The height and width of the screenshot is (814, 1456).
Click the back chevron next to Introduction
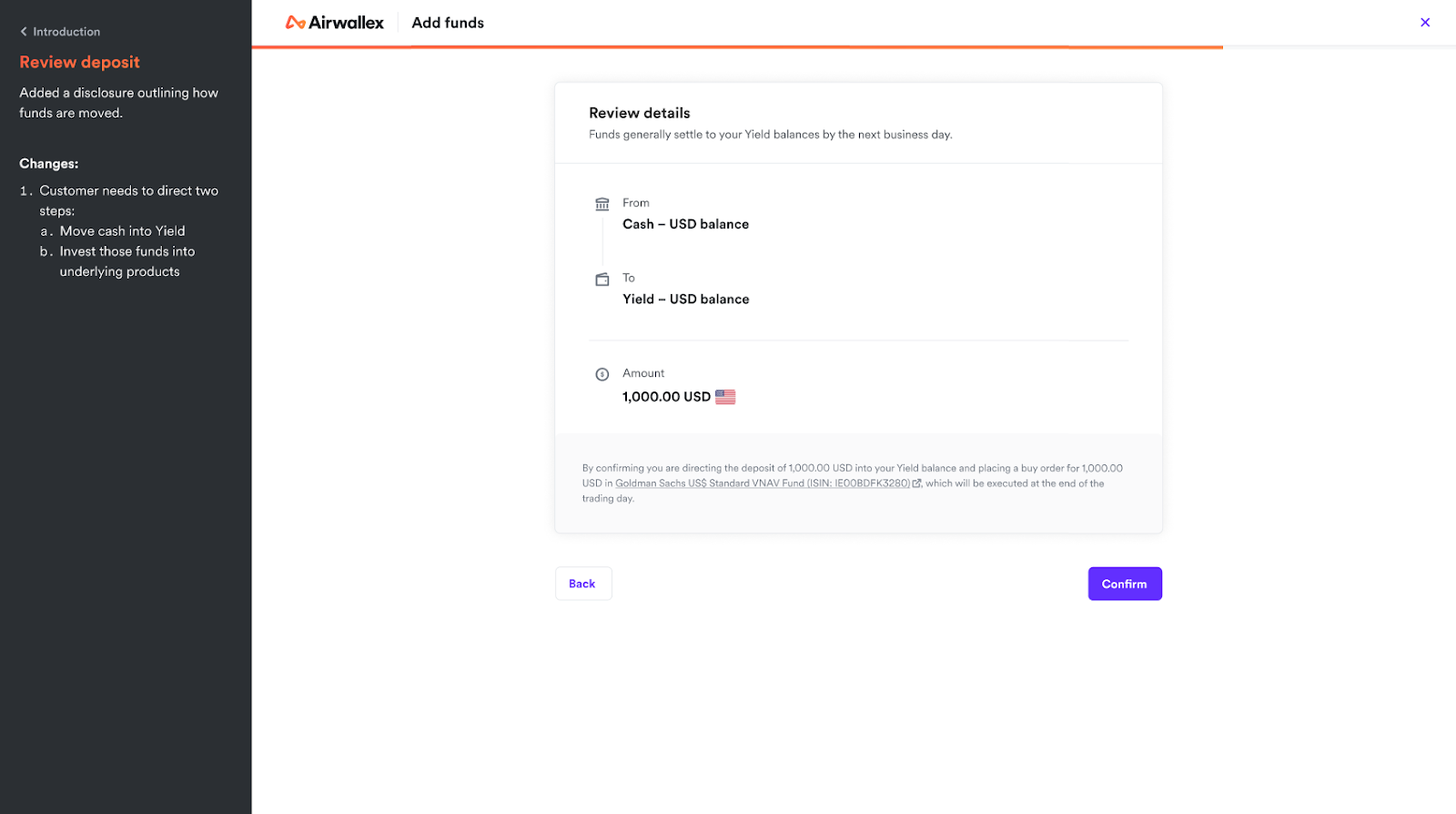click(x=24, y=32)
